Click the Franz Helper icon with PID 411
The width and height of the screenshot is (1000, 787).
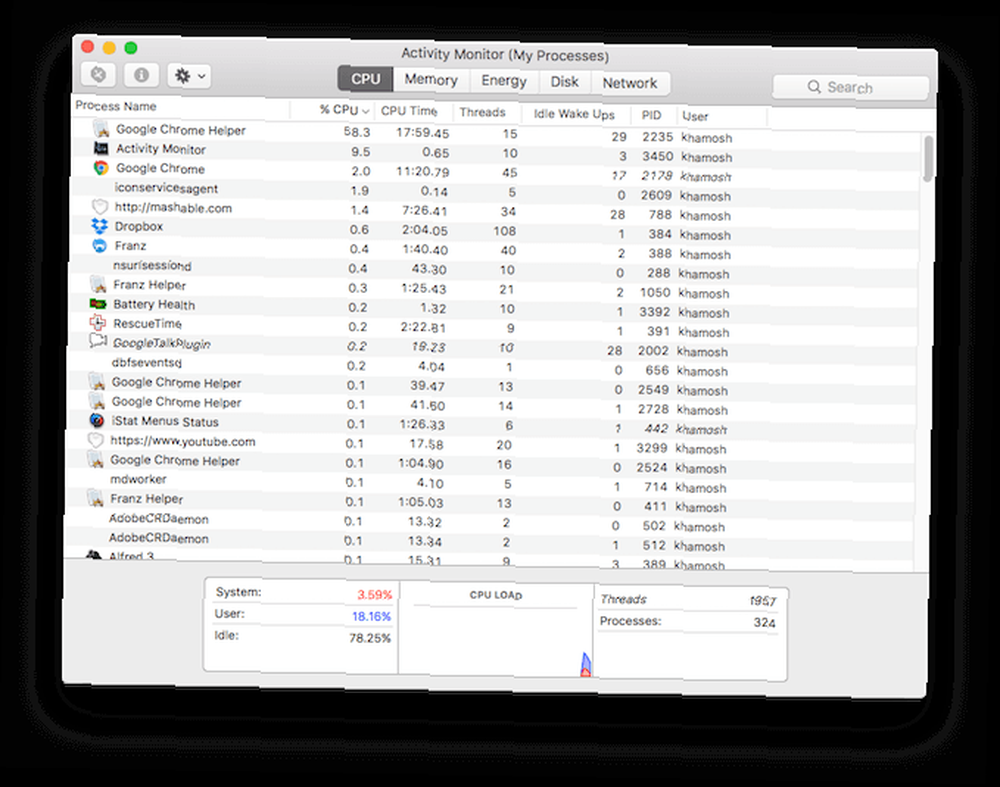[x=94, y=497]
